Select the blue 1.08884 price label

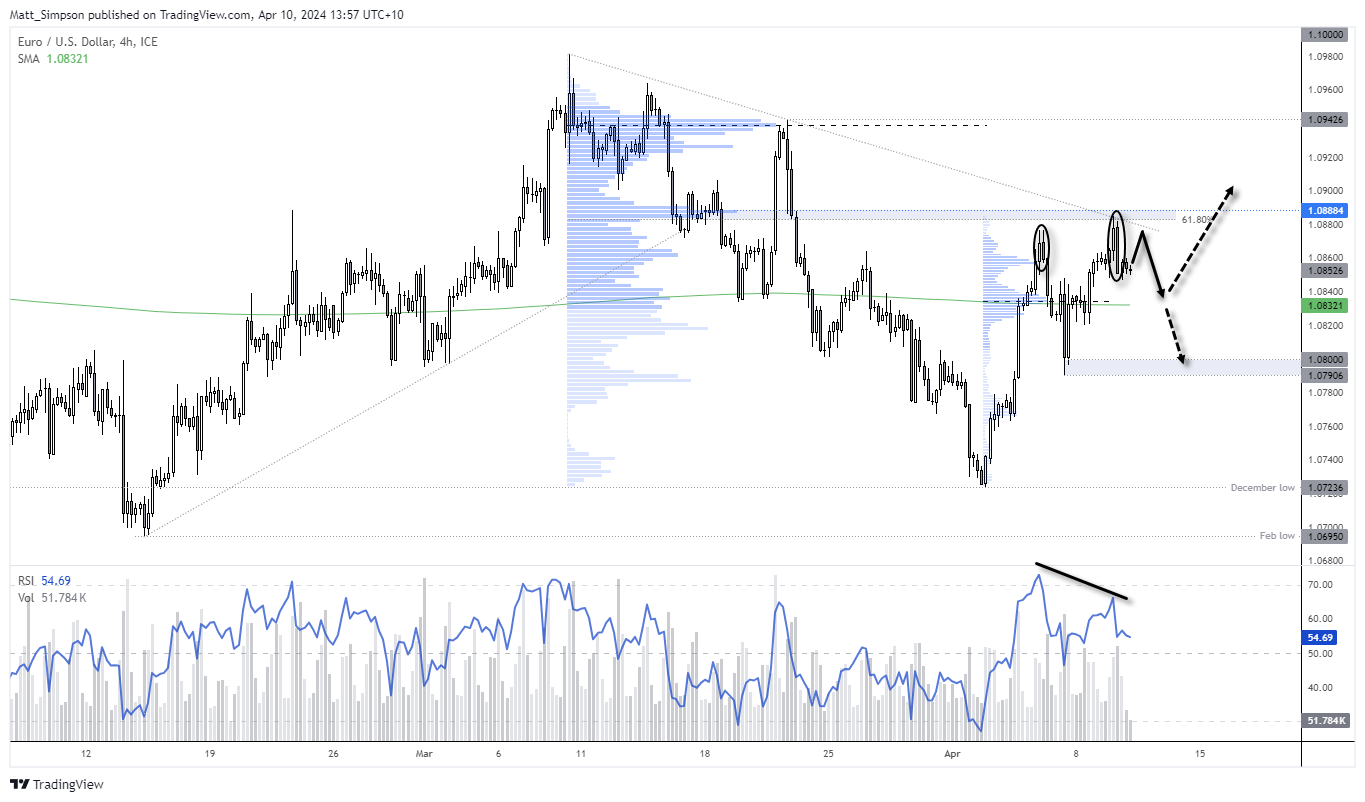click(1327, 211)
